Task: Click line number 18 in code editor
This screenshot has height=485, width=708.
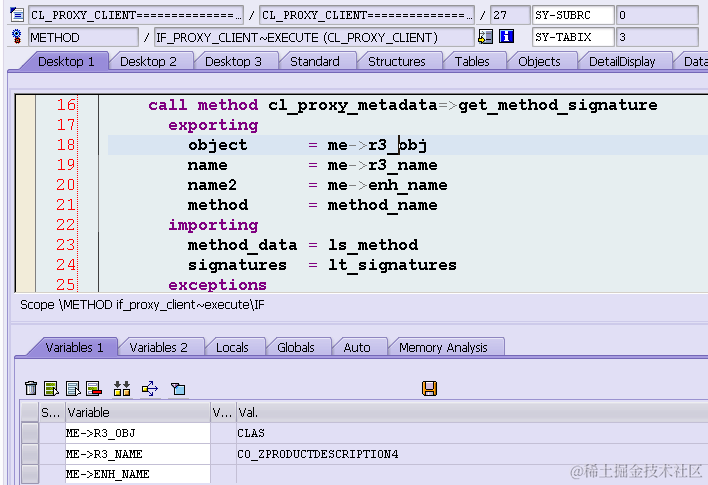Action: [x=66, y=145]
